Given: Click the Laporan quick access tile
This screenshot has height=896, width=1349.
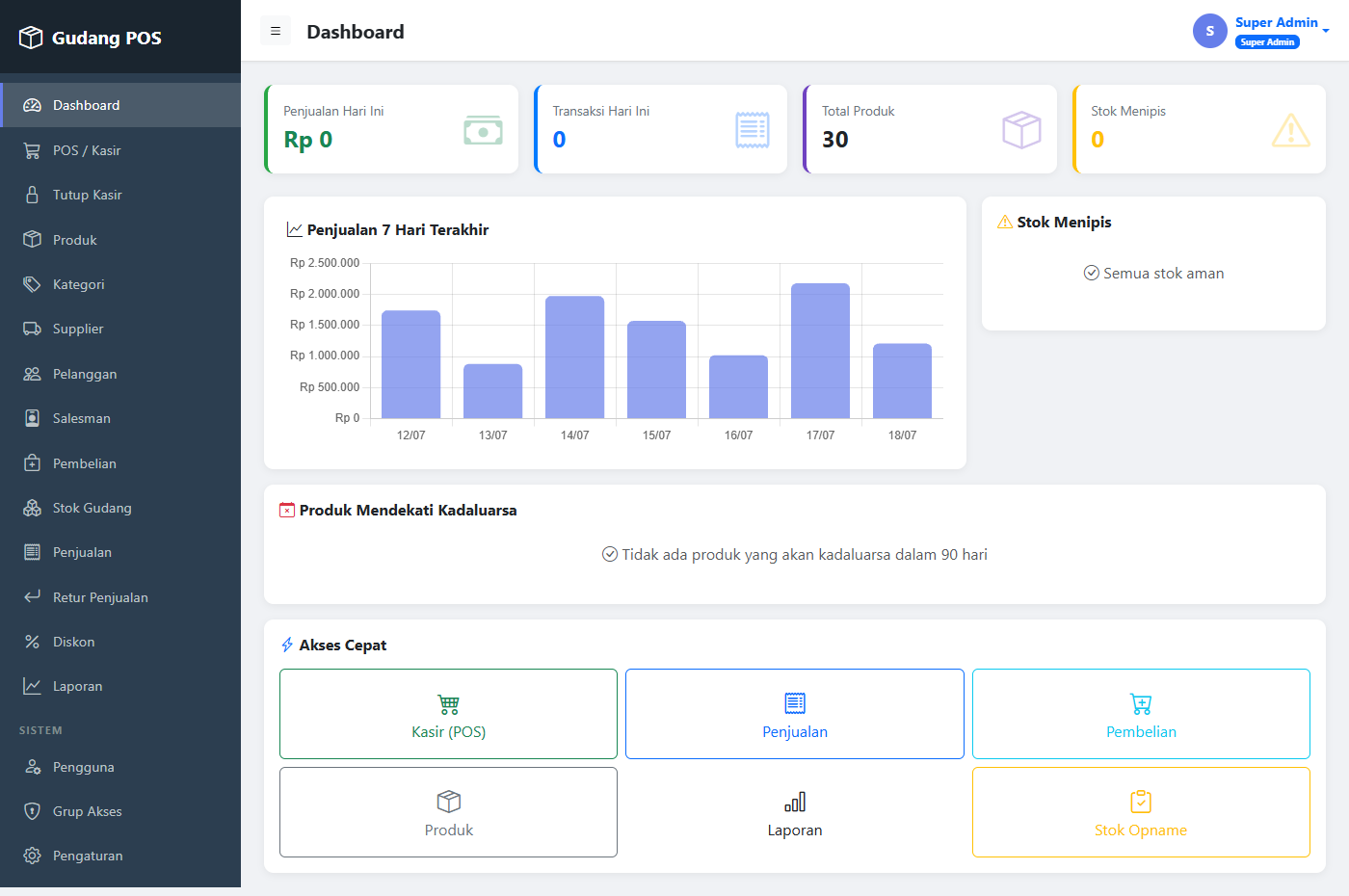Looking at the screenshot, I should tap(795, 812).
